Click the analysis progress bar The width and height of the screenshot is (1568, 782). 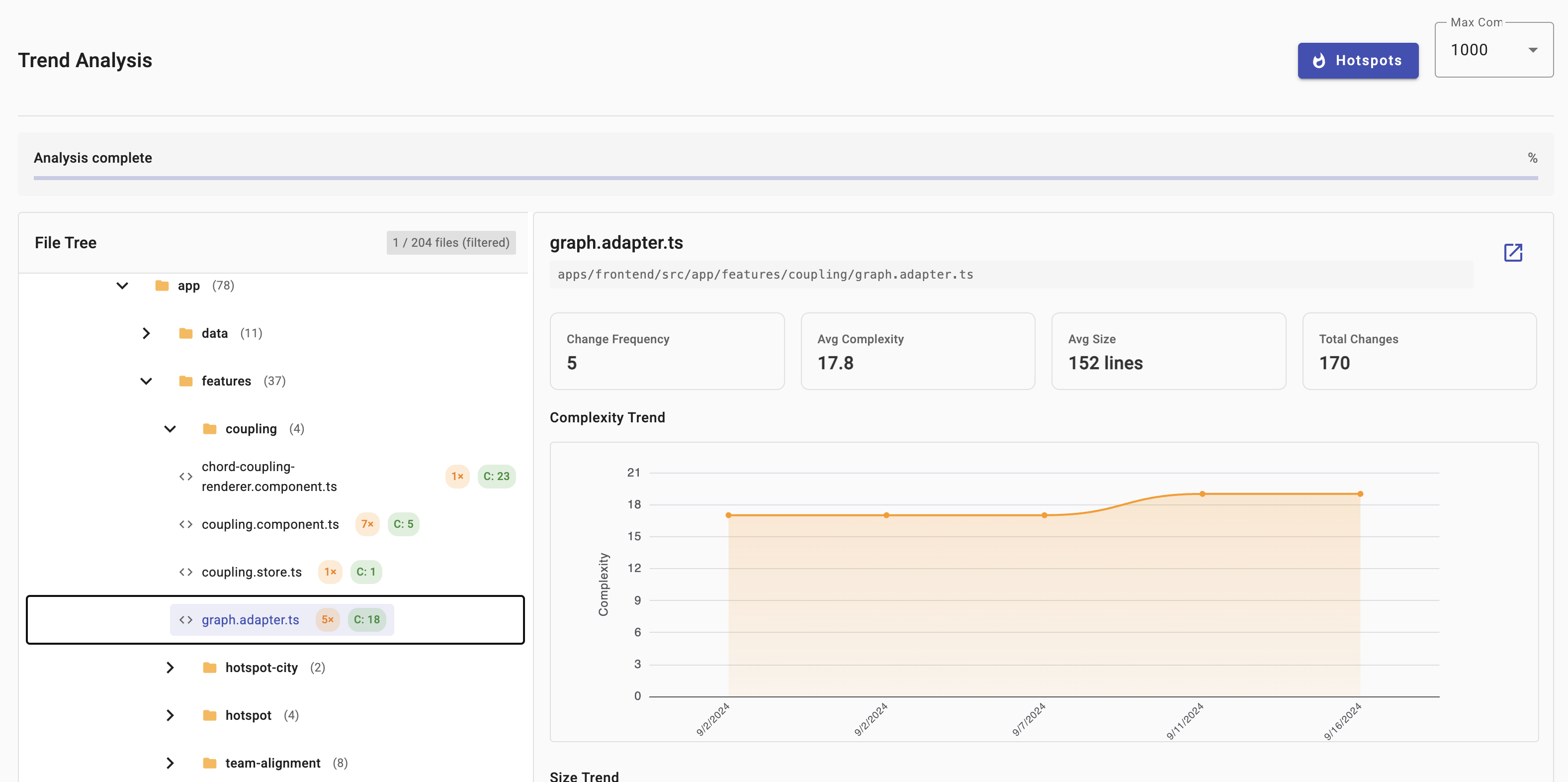[785, 178]
